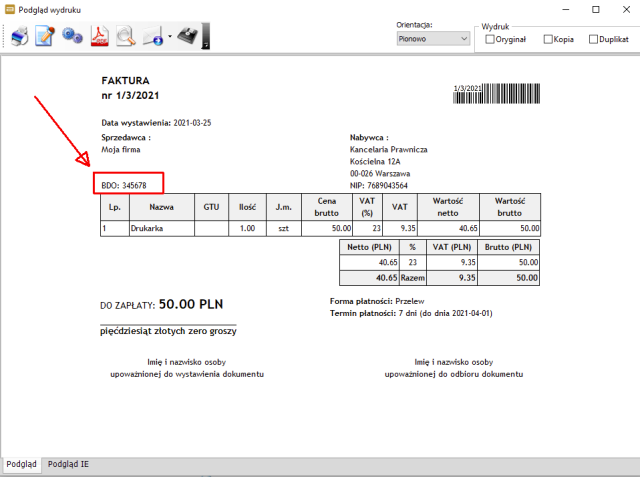This screenshot has width=640, height=477.
Task: Switch to the Podgląd IE tab
Action: pyautogui.click(x=68, y=464)
